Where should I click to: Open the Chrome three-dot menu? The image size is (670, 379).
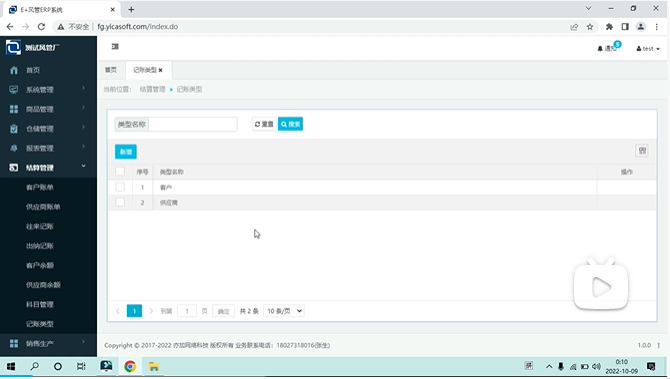(657, 27)
